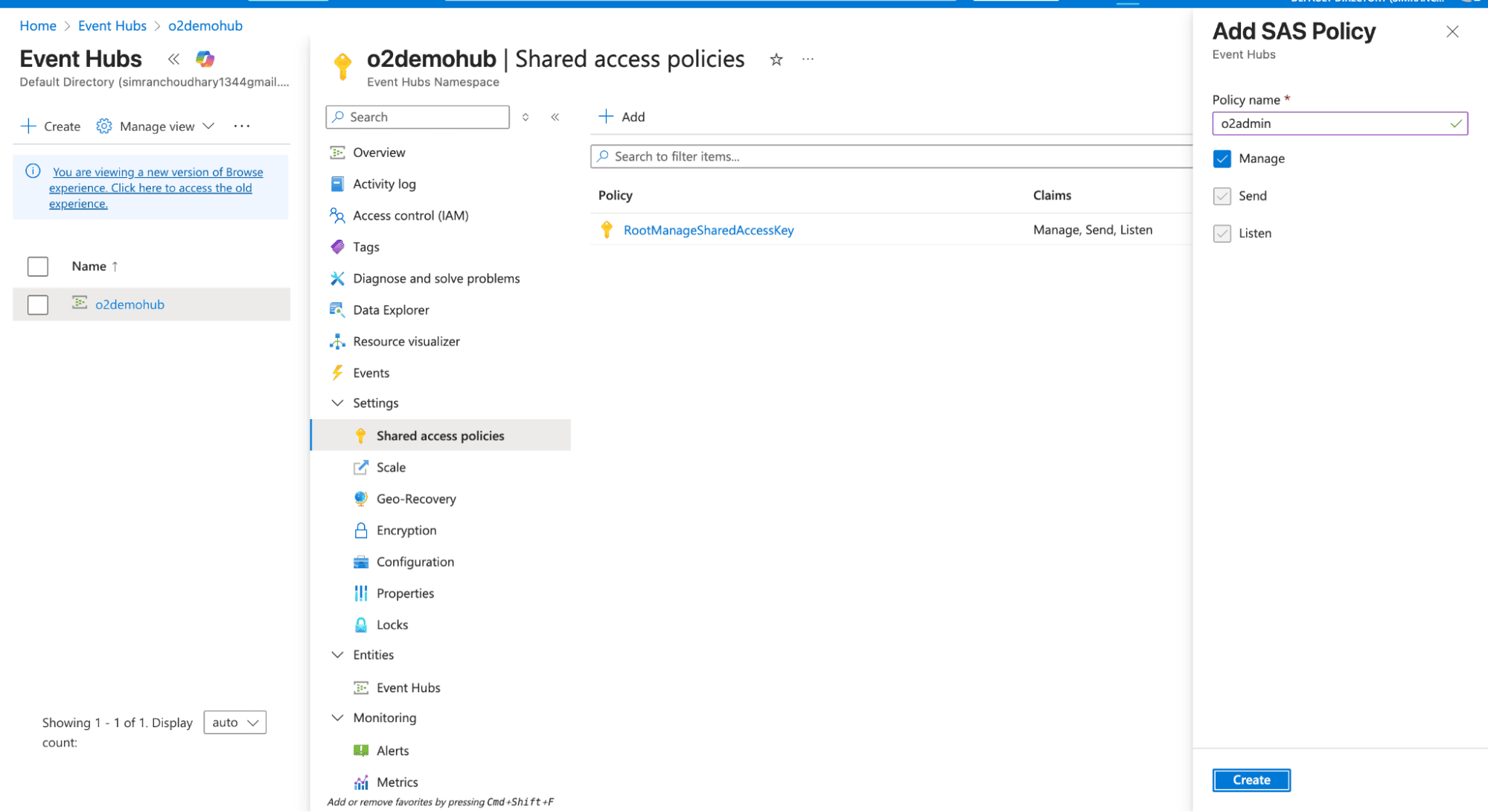1488x812 pixels.
Task: Open Data Explorer for the namespace
Action: (391, 310)
